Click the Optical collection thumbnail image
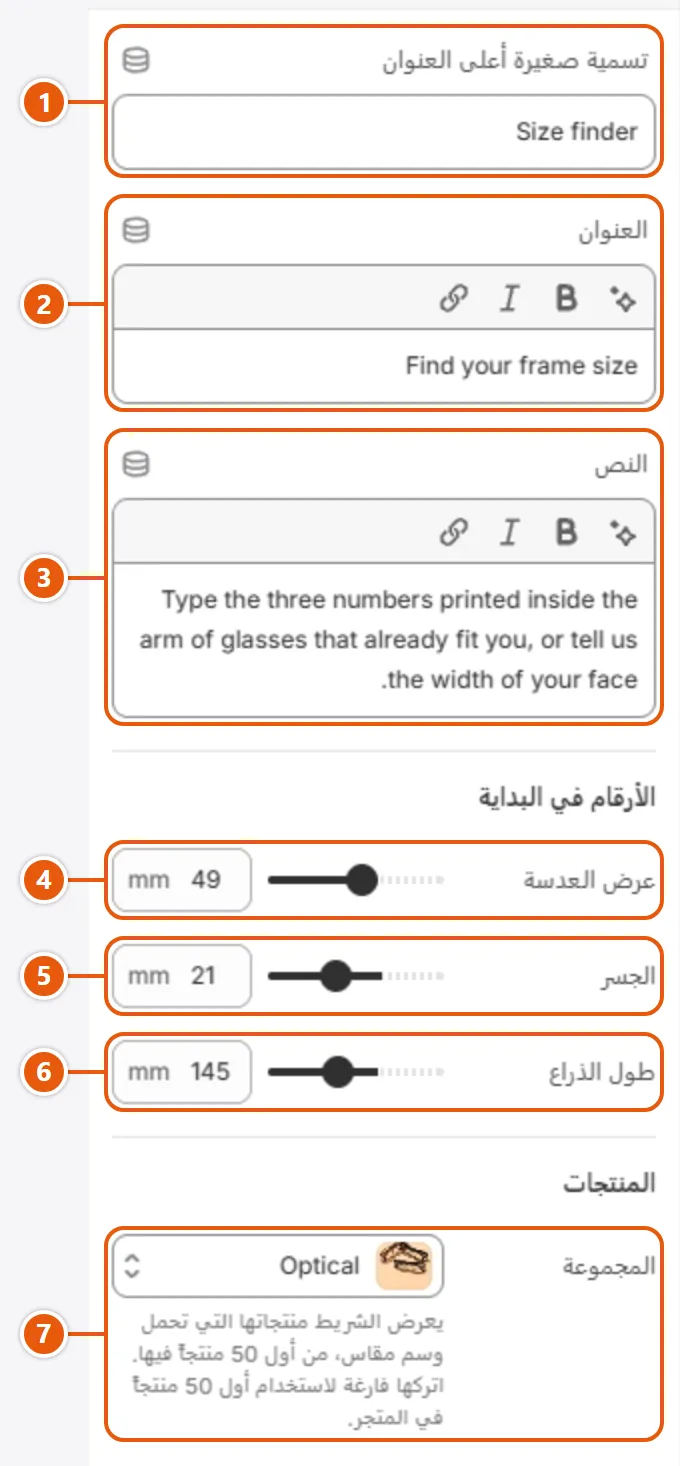Screen dimensions: 680x1466 [403, 1266]
